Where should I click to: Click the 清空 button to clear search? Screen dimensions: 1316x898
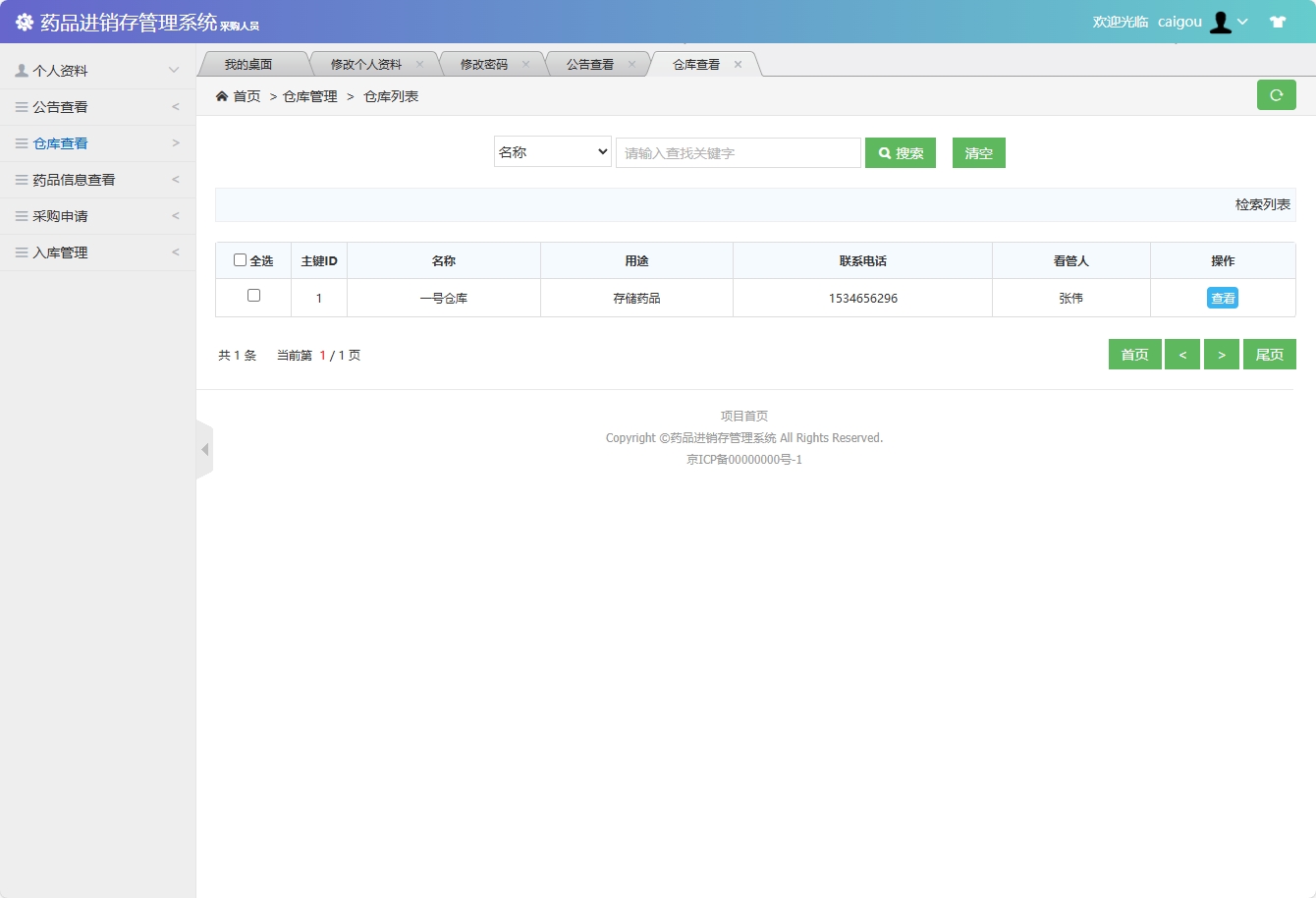[978, 152]
